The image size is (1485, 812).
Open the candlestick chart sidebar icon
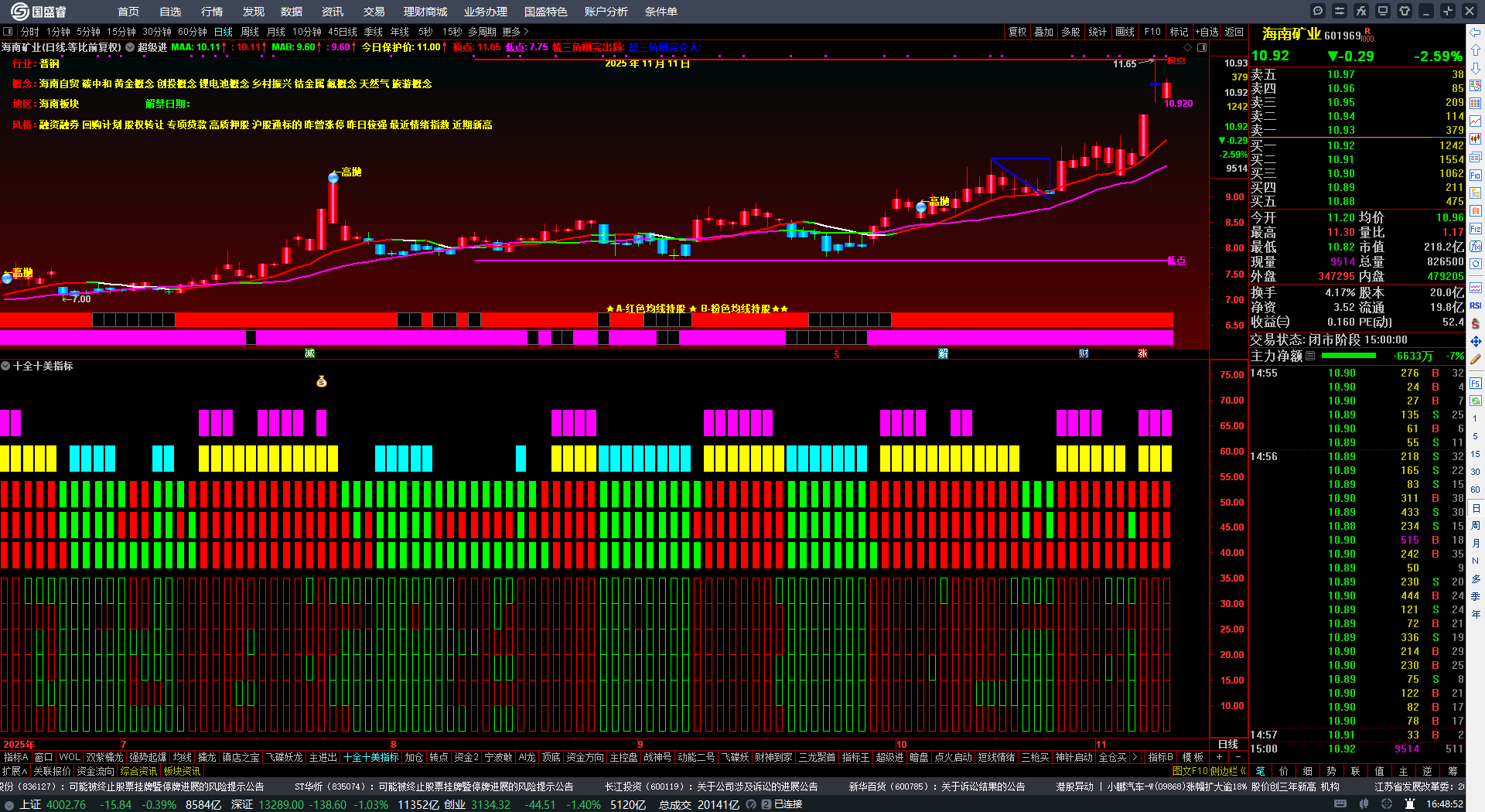coord(1476,139)
